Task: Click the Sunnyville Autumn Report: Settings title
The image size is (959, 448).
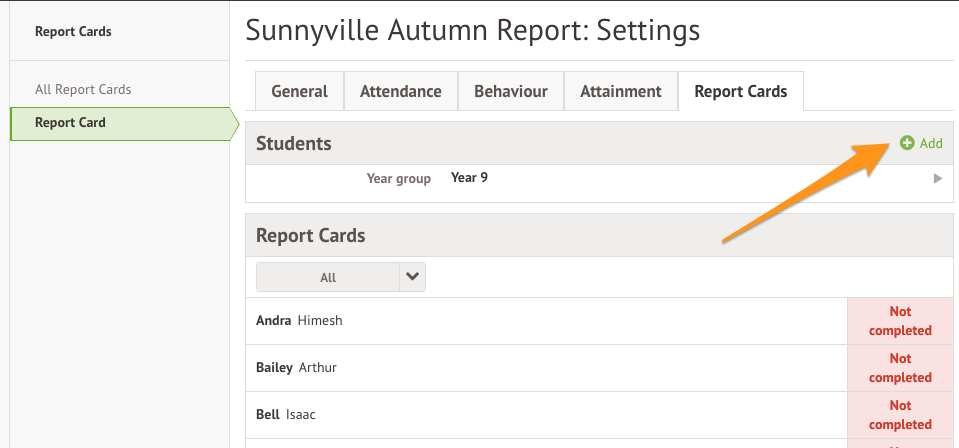Action: (473, 30)
